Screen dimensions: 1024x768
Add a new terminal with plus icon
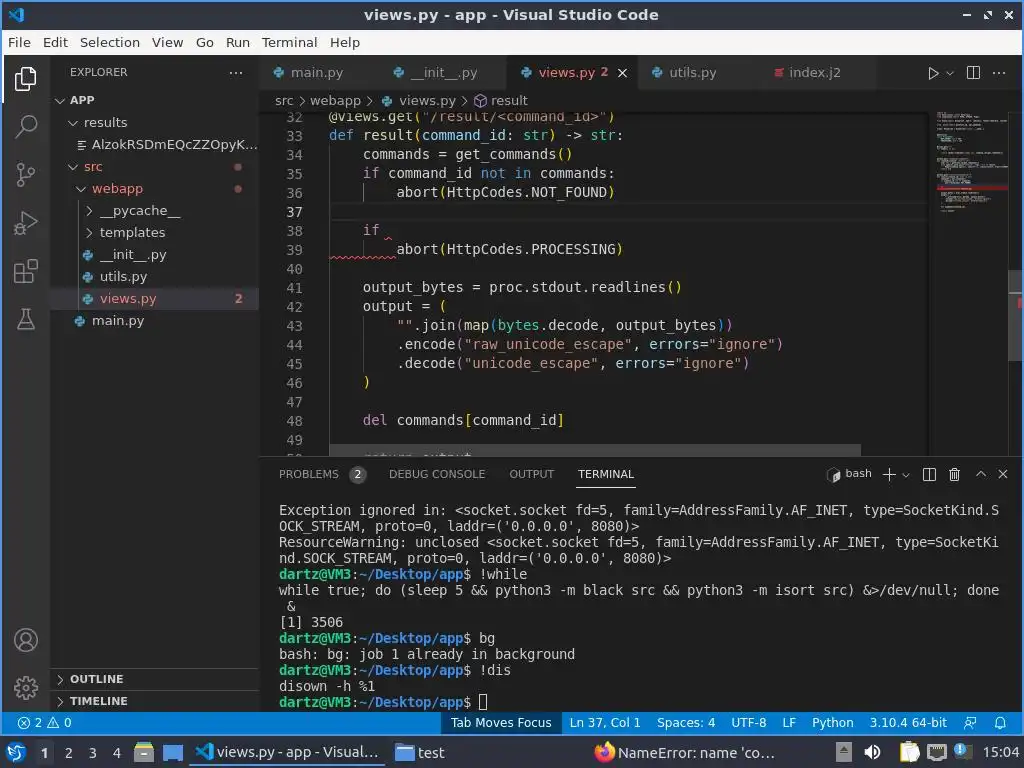889,475
